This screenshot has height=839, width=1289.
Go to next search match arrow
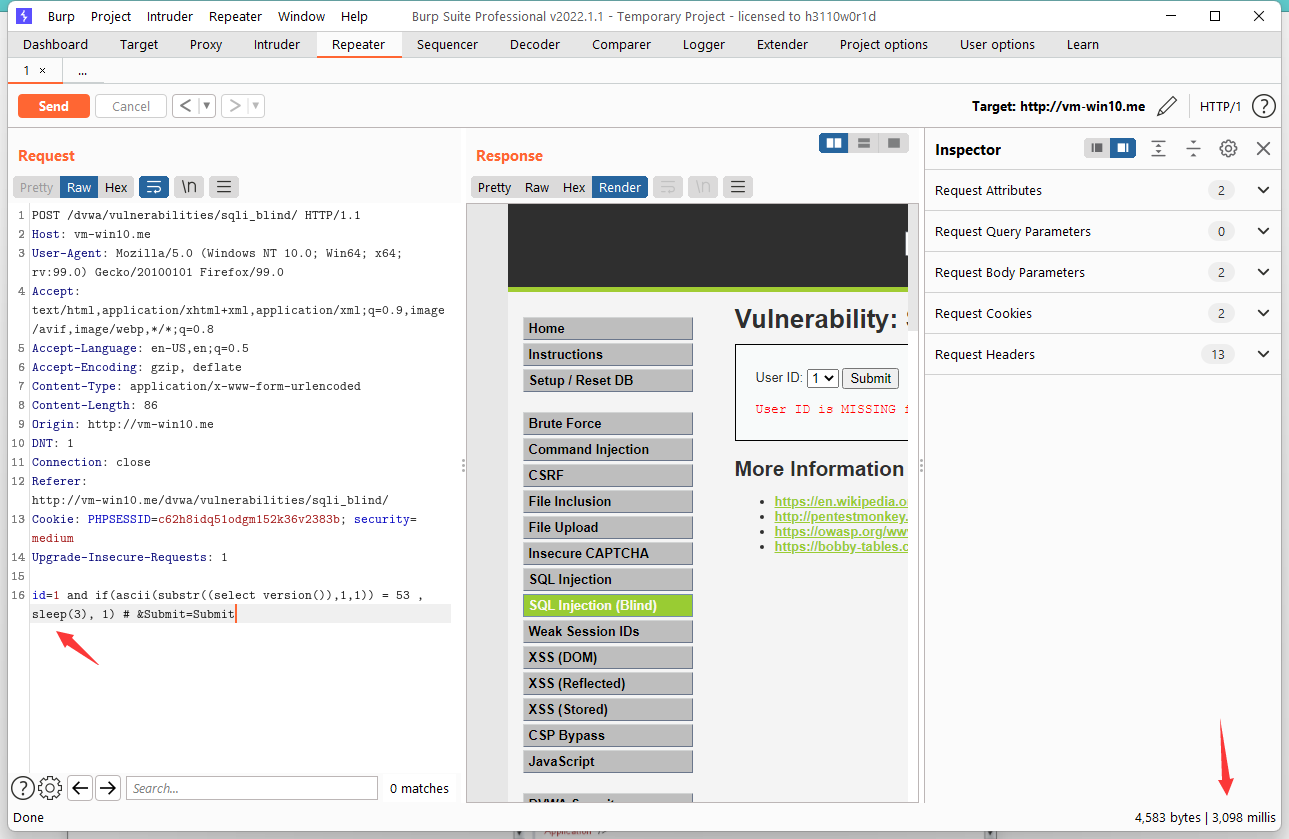(108, 788)
